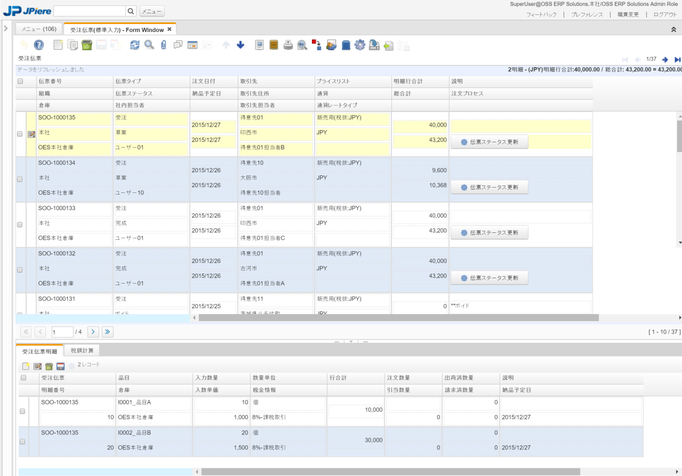Click the メニュー button next to search
Screen dimensions: 682x476
[x=152, y=11]
